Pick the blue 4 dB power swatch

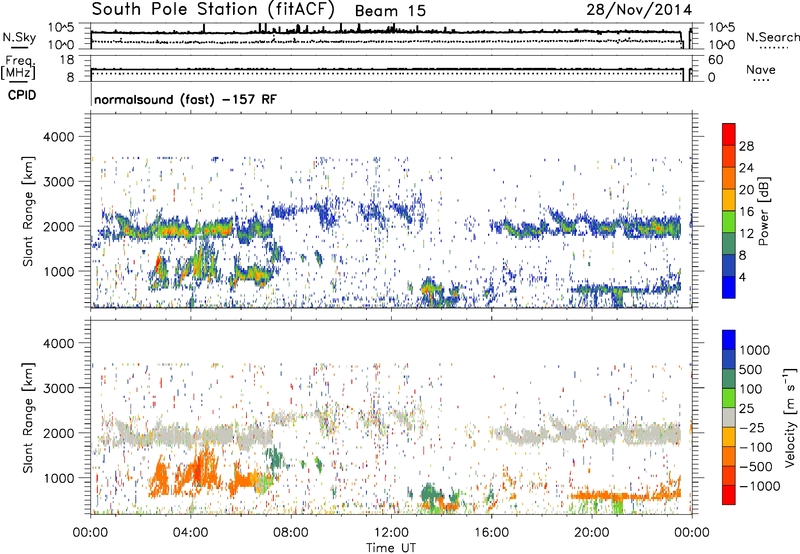[x=729, y=287]
